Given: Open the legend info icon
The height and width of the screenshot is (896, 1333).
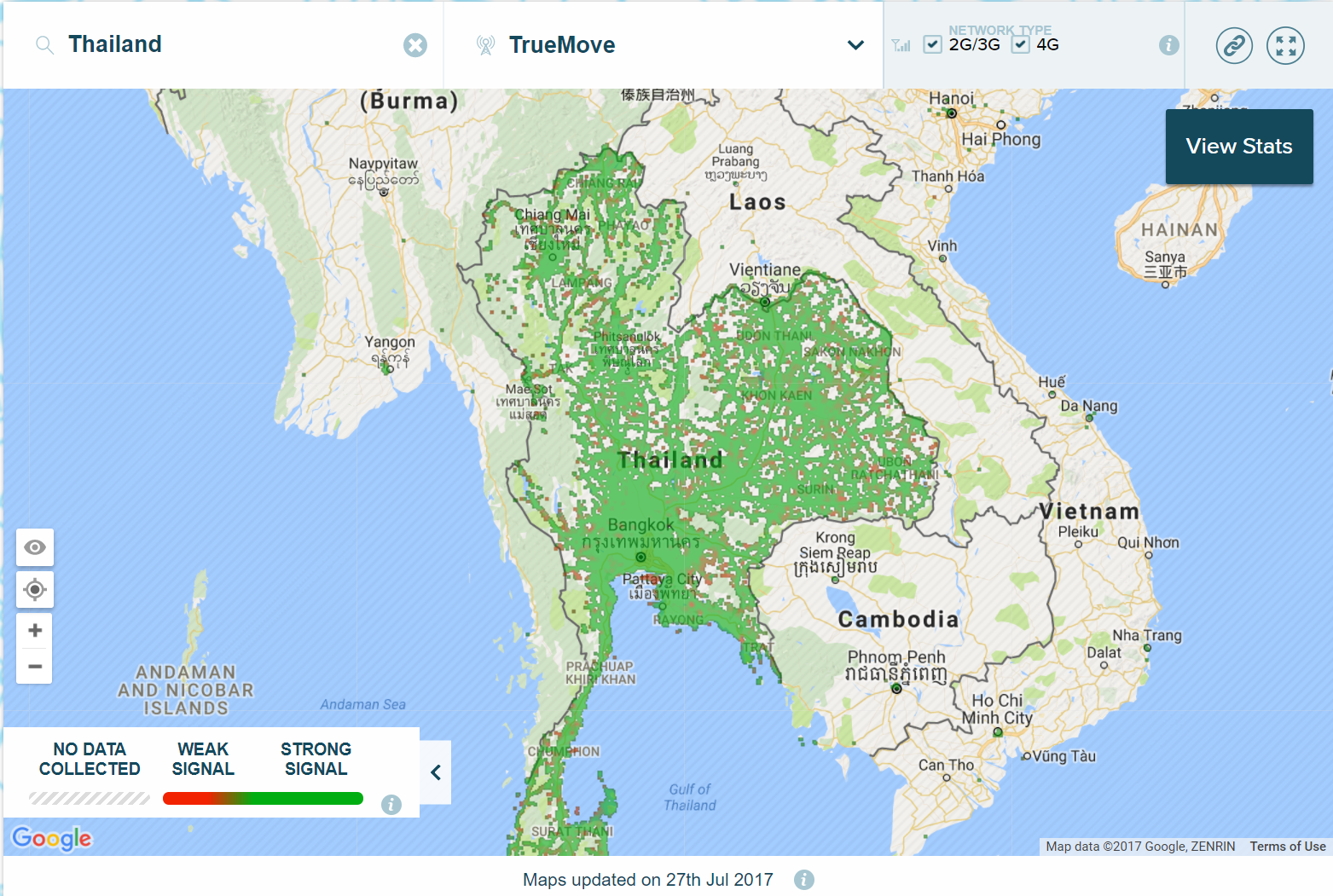Looking at the screenshot, I should (391, 804).
